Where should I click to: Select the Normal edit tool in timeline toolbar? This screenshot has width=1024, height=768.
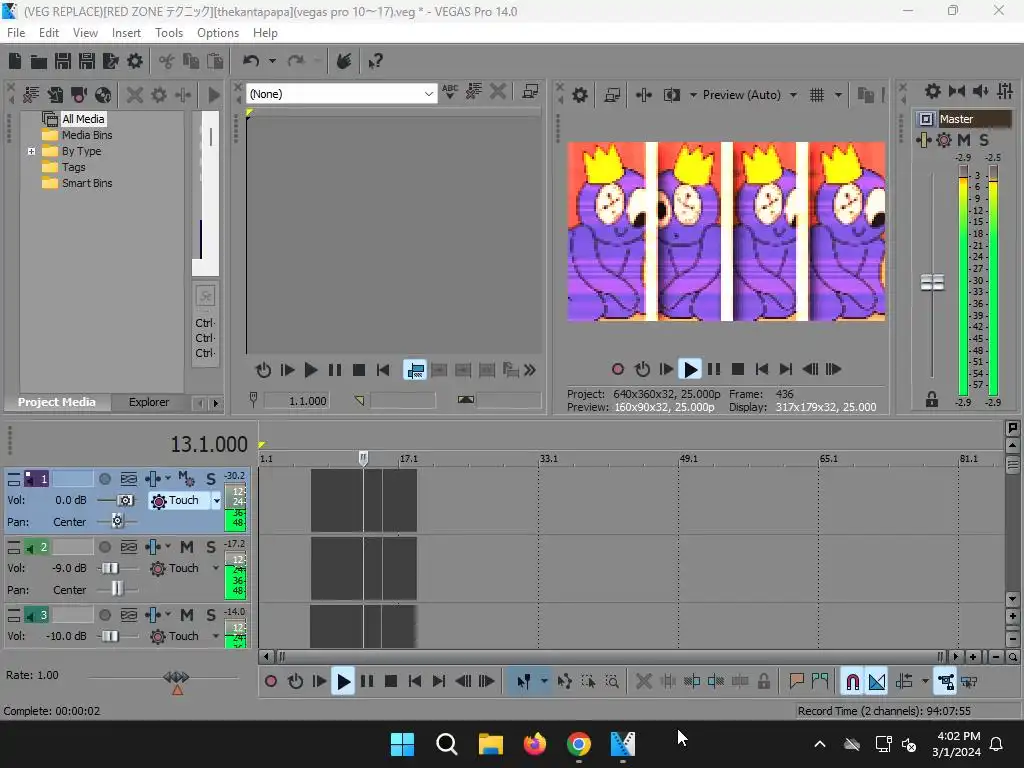524,682
